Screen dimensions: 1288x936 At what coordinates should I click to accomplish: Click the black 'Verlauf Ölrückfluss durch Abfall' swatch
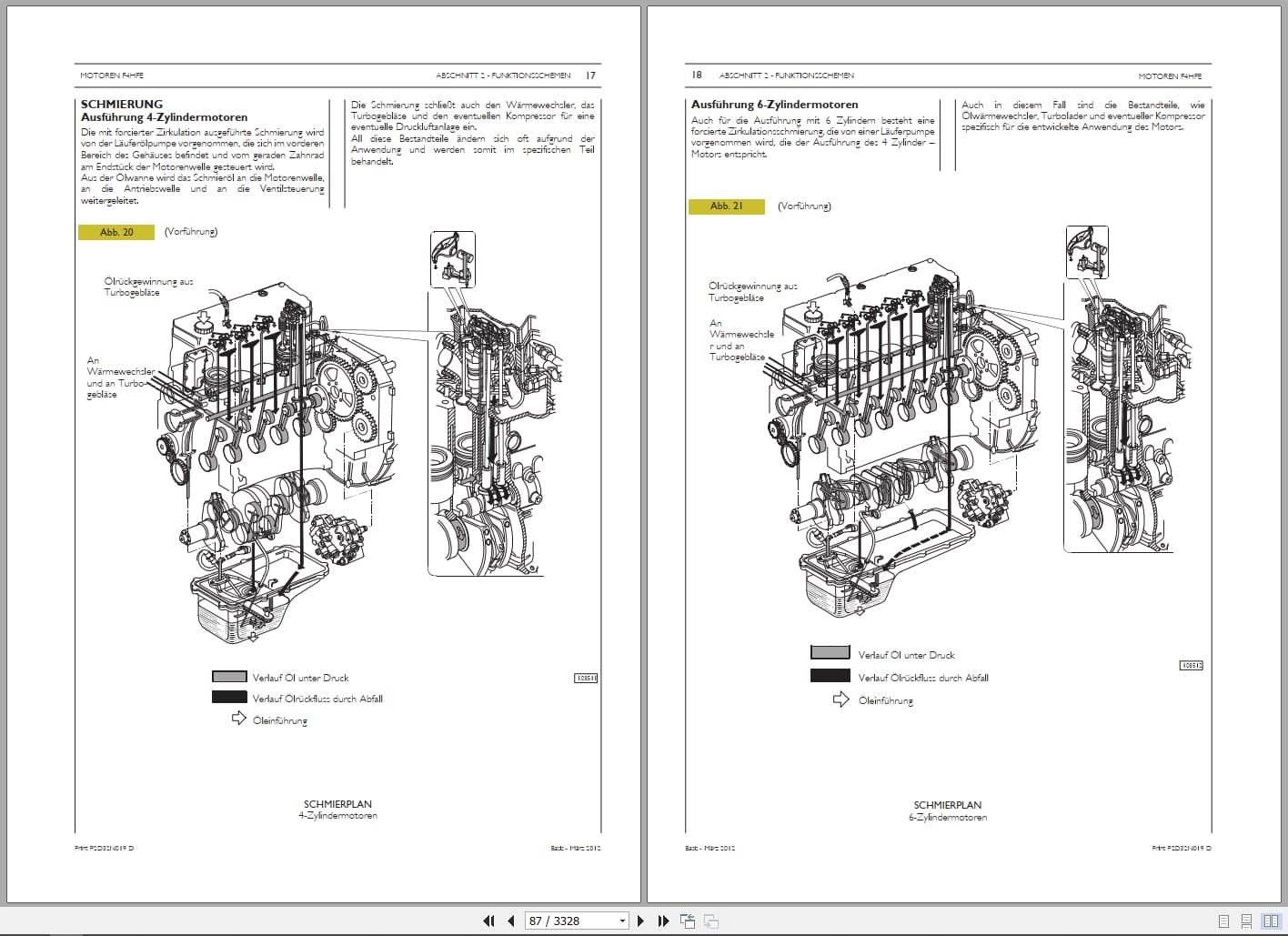coord(228,698)
